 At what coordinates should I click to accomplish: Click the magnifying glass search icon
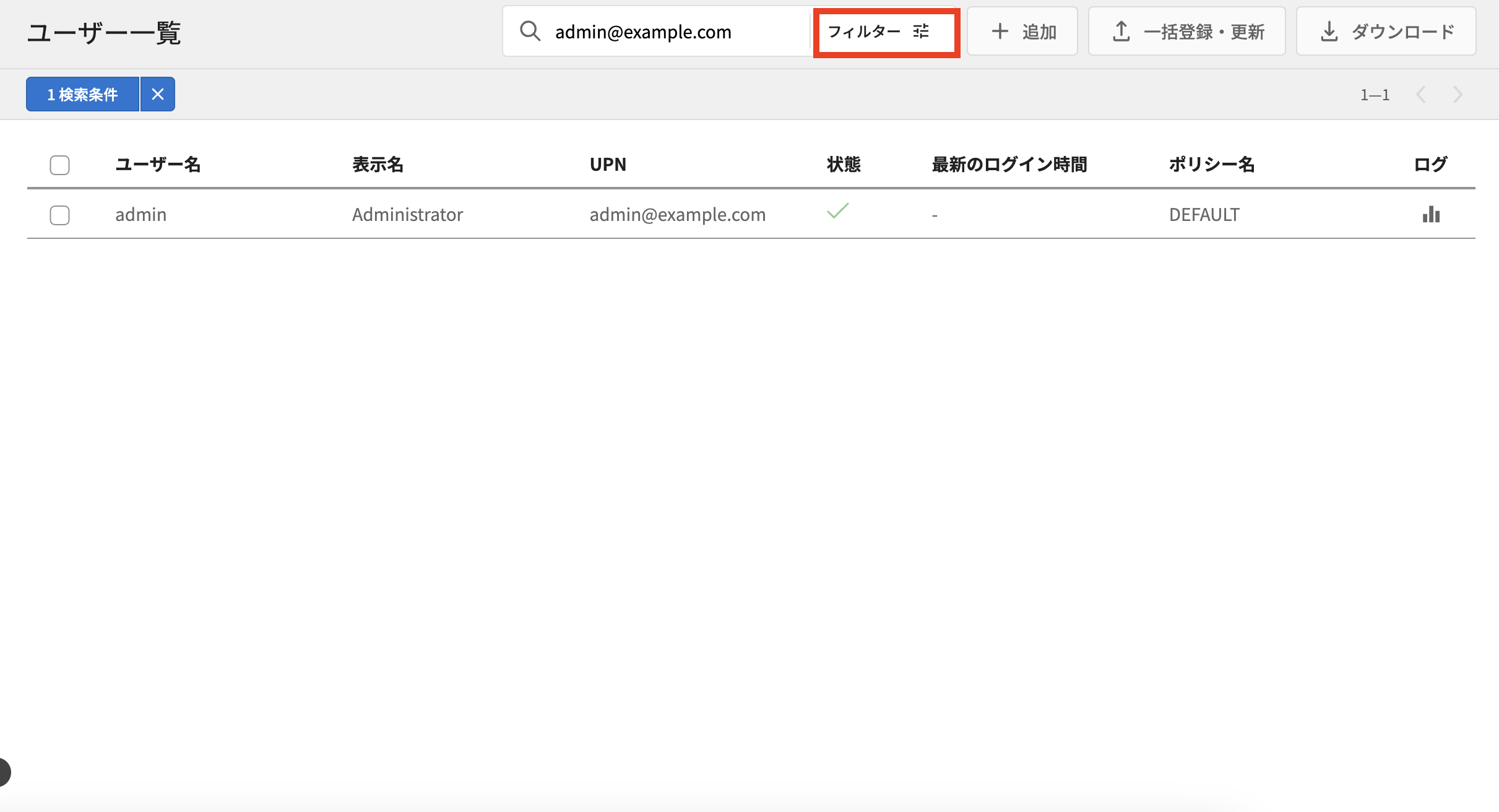[530, 31]
